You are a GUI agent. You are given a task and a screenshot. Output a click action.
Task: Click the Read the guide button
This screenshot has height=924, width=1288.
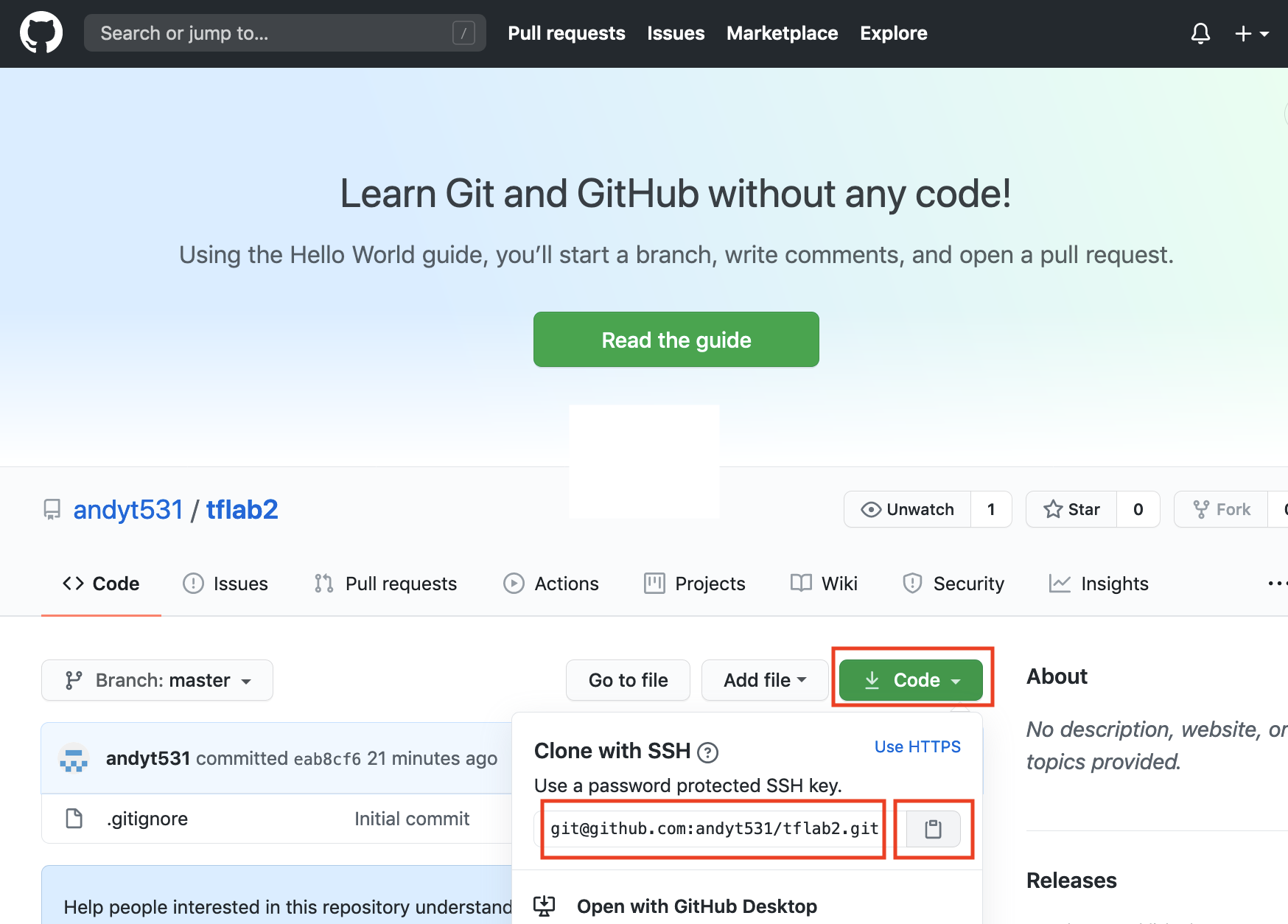tap(676, 340)
